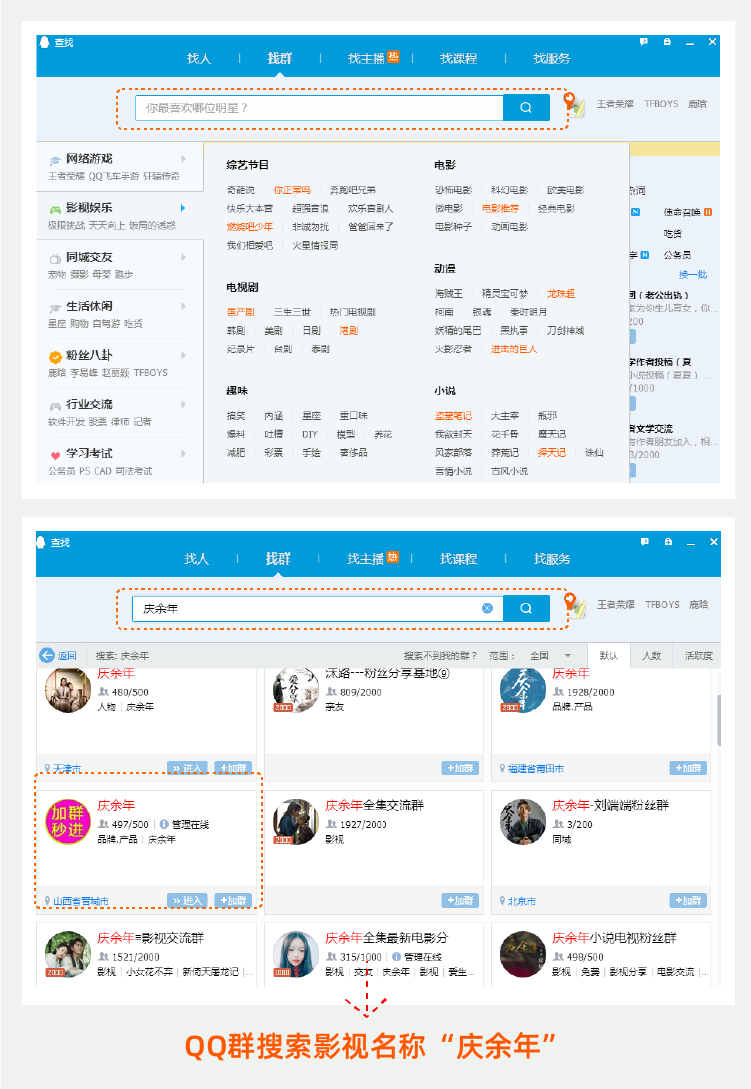Click the 同城交友 category icon

(x=55, y=258)
